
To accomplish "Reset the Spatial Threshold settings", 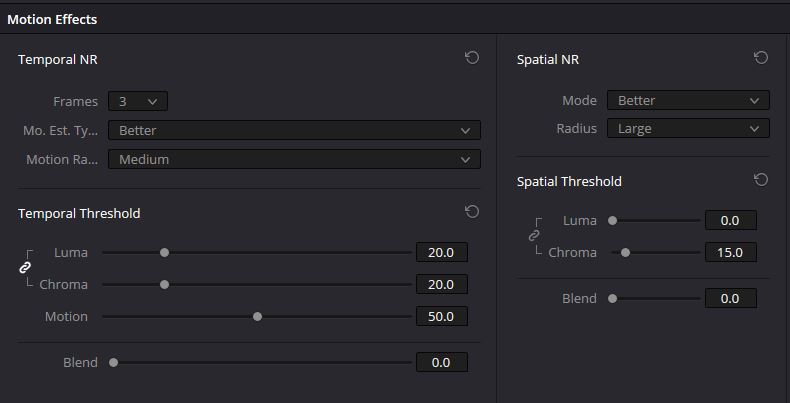I will (760, 180).
